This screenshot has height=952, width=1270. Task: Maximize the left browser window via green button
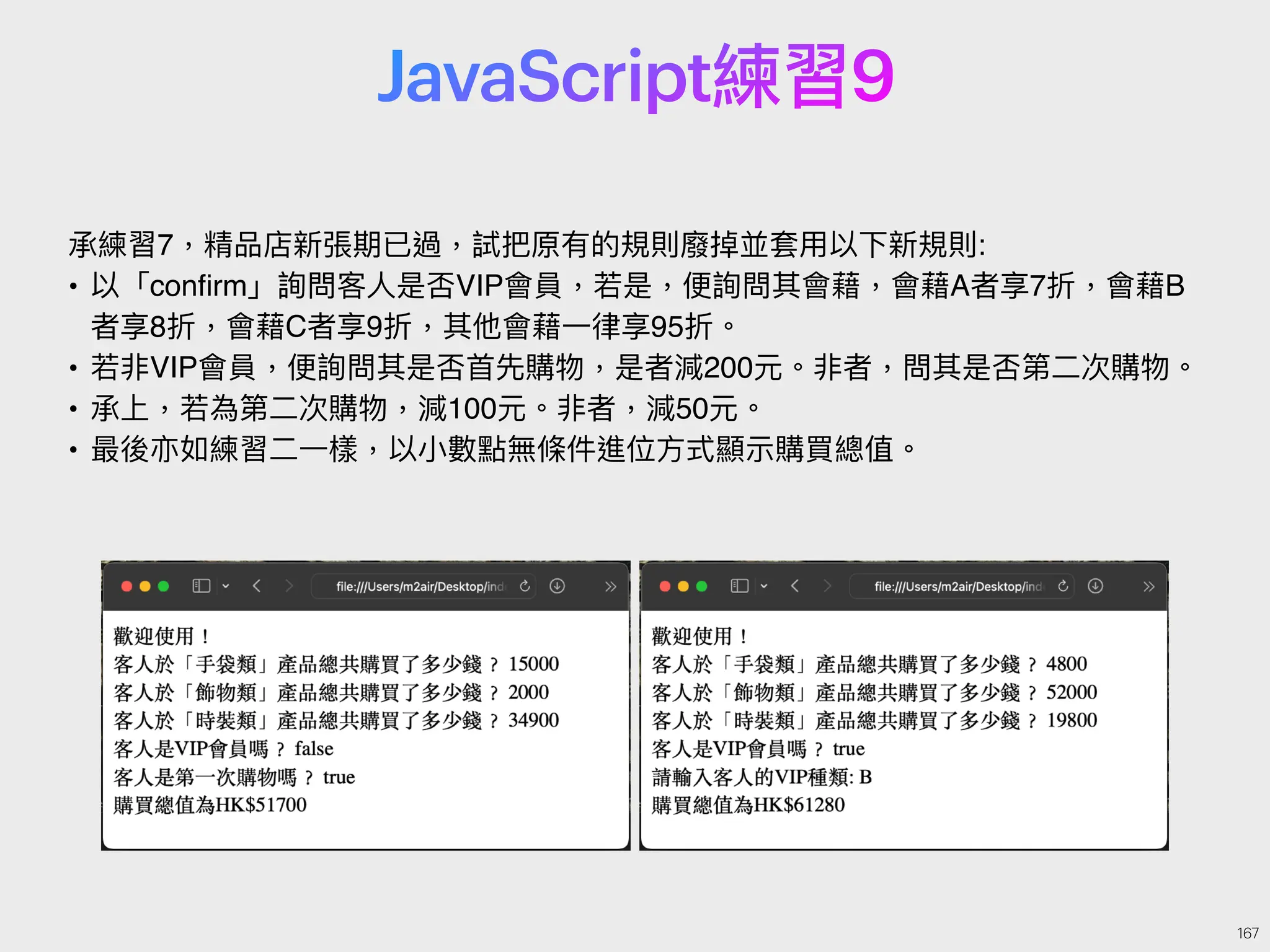pos(164,586)
